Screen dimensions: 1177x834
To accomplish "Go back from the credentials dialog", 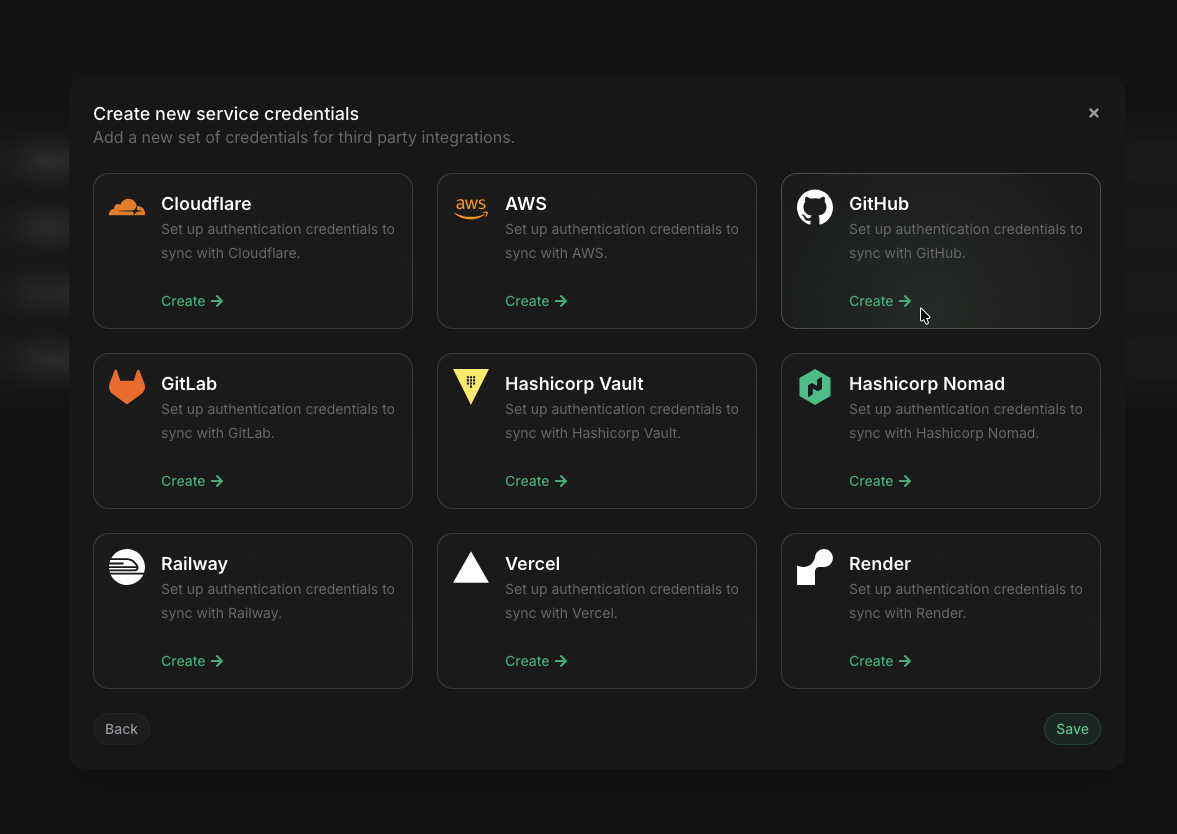I will [121, 729].
